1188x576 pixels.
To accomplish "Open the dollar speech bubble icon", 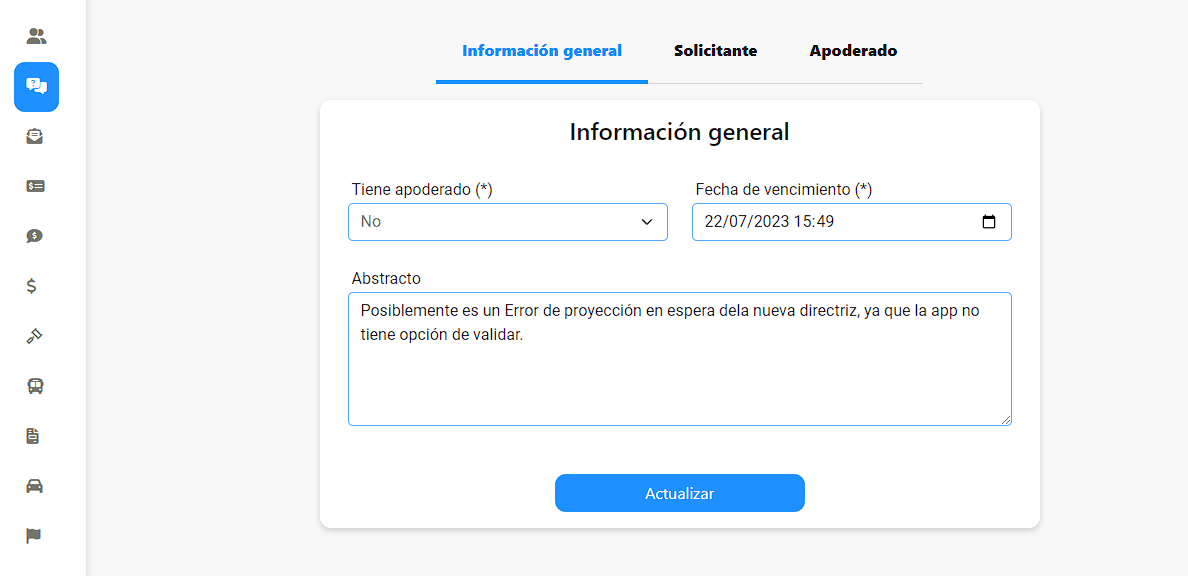I will (35, 236).
